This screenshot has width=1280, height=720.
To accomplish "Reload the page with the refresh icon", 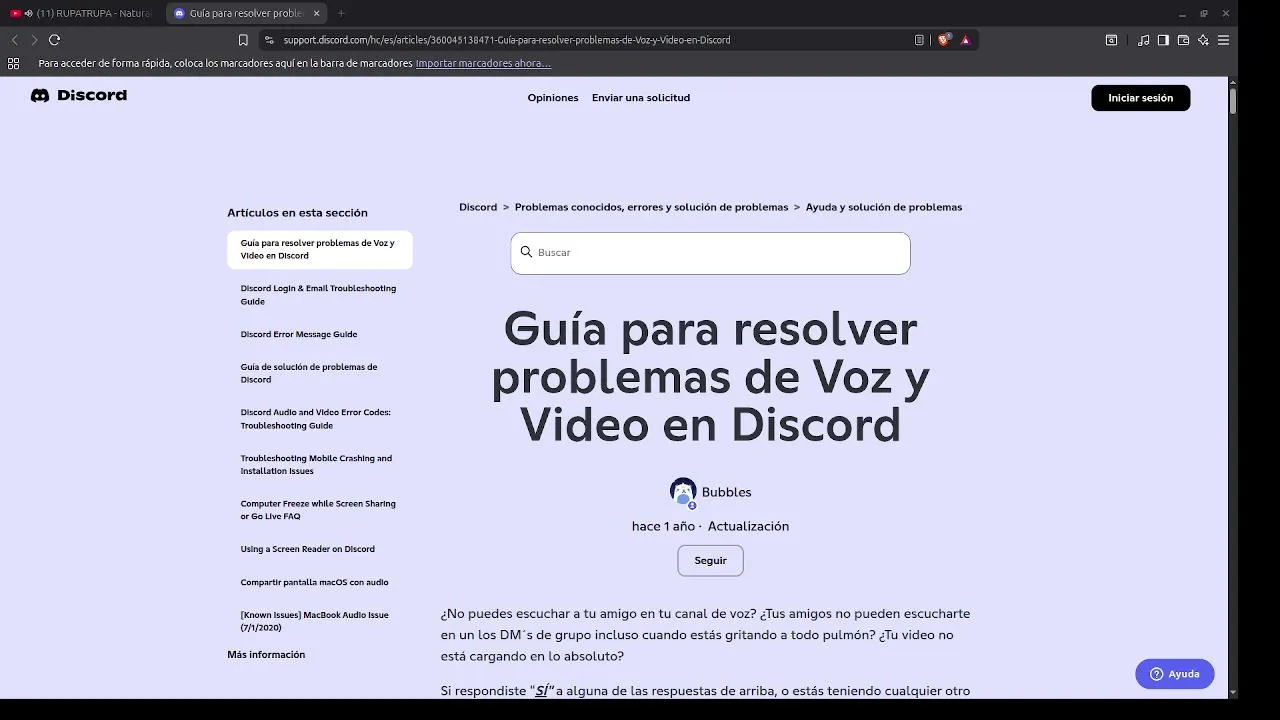I will [x=54, y=40].
